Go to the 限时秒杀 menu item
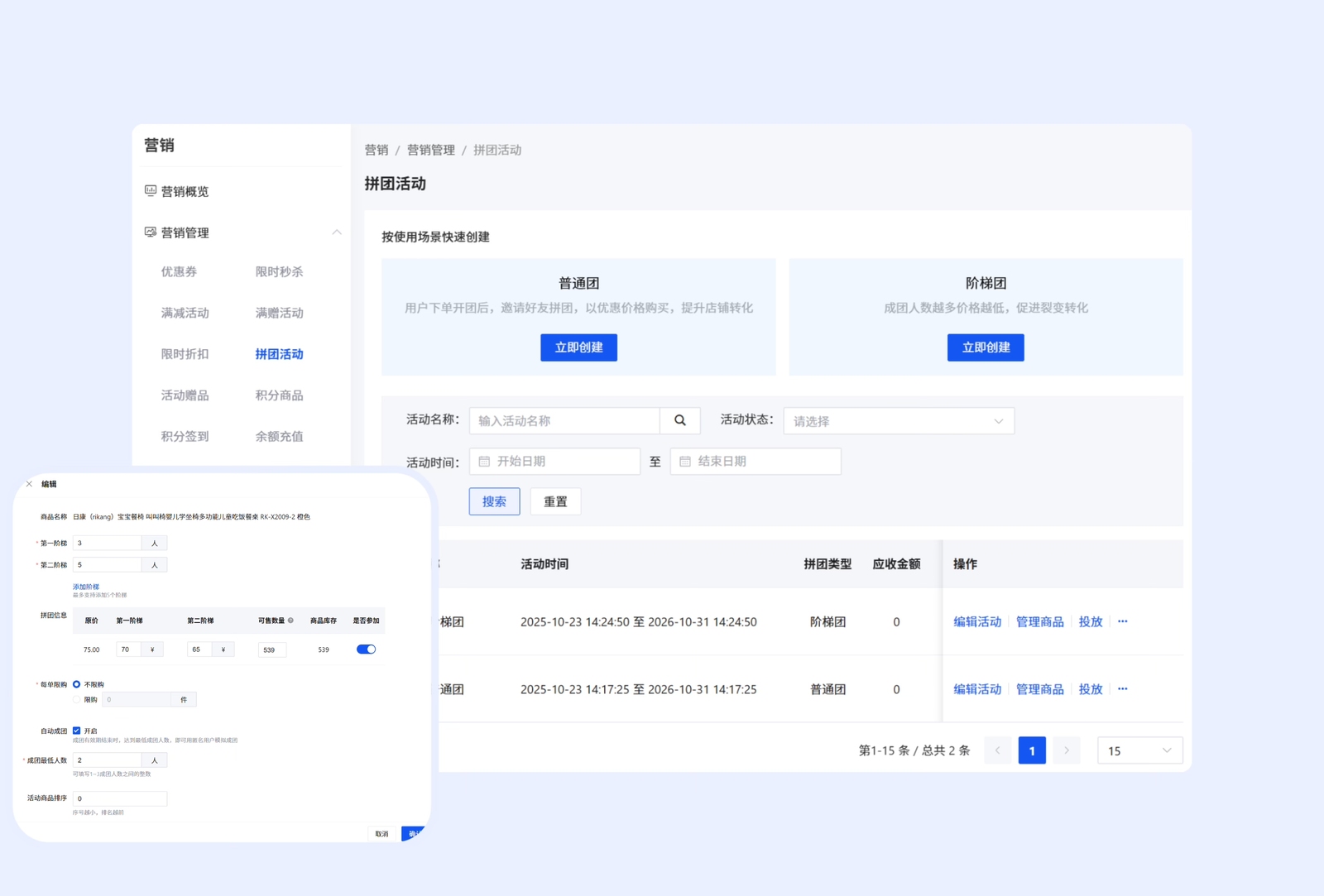 point(279,271)
